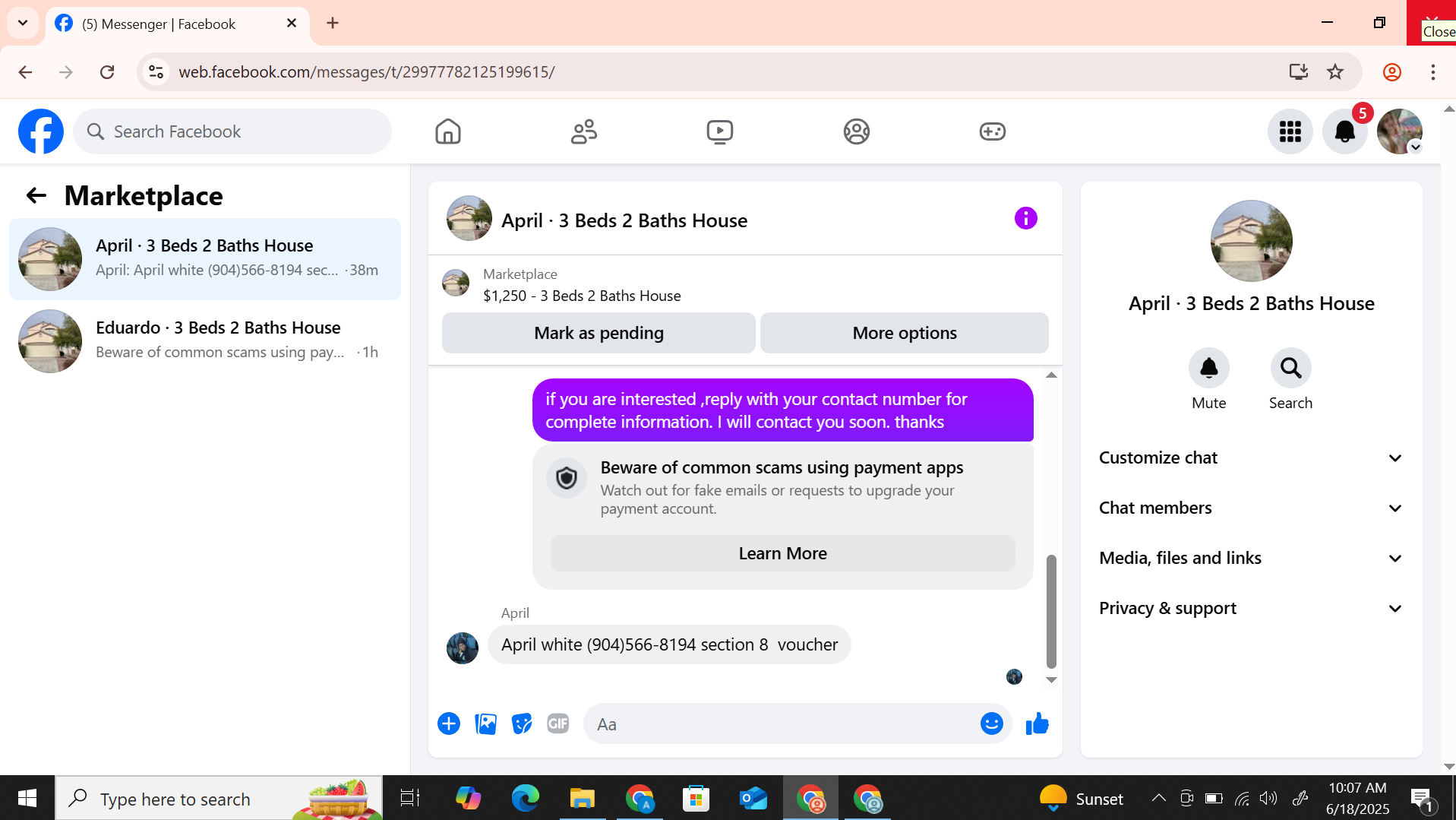Image resolution: width=1456 pixels, height=820 pixels.
Task: Open the Eduardo 3 Beds 2 Baths conversation
Action: [x=205, y=341]
